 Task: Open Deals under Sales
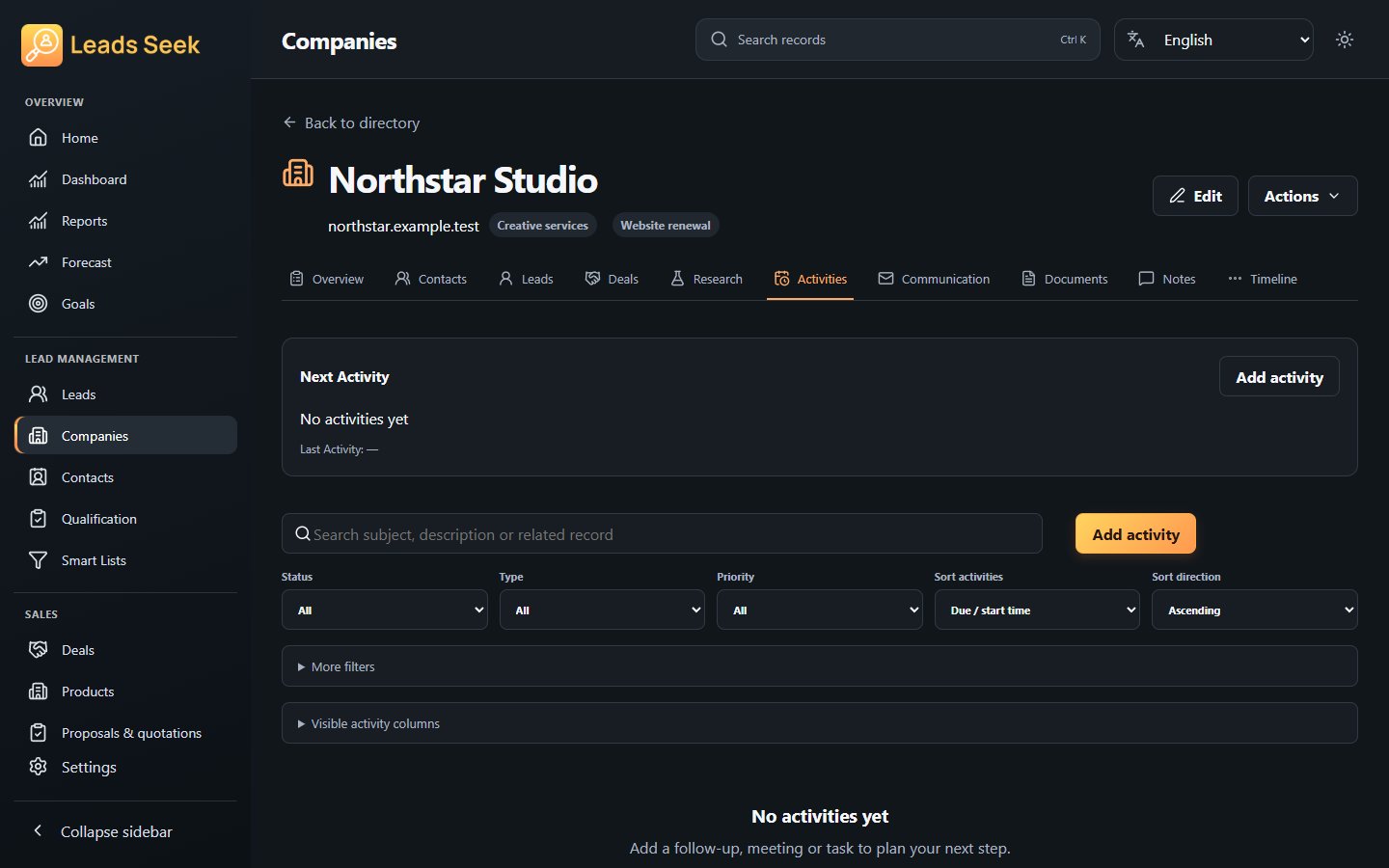click(x=125, y=650)
